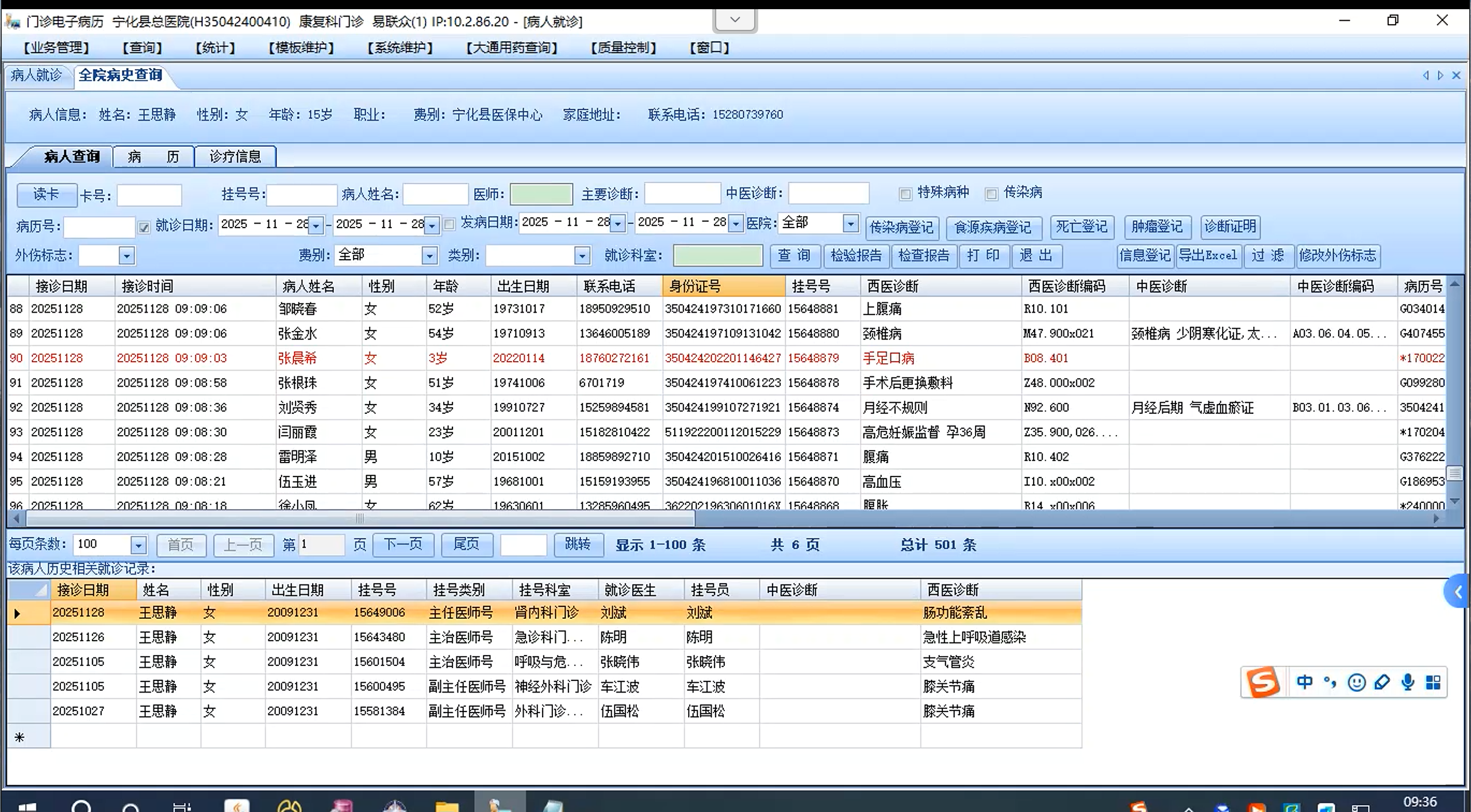Image resolution: width=1471 pixels, height=812 pixels.
Task: Open the 费别 dropdown list
Action: [429, 256]
